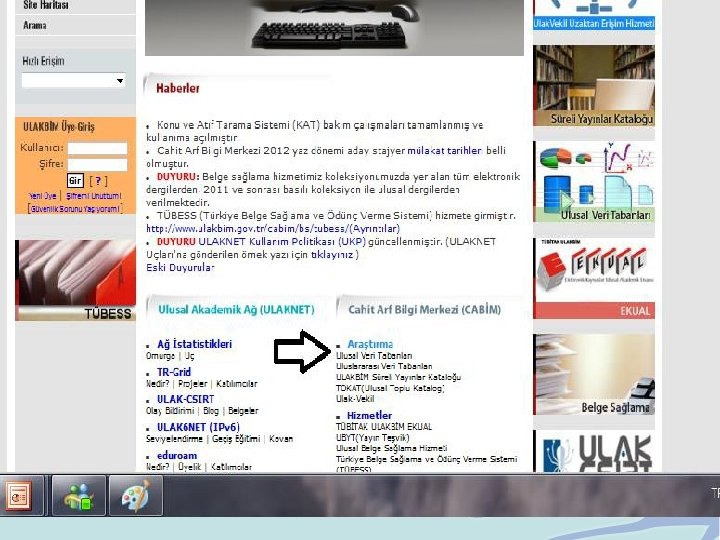720x540 pixels.
Task: Open the EKUAL banner image
Action: click(x=594, y=278)
